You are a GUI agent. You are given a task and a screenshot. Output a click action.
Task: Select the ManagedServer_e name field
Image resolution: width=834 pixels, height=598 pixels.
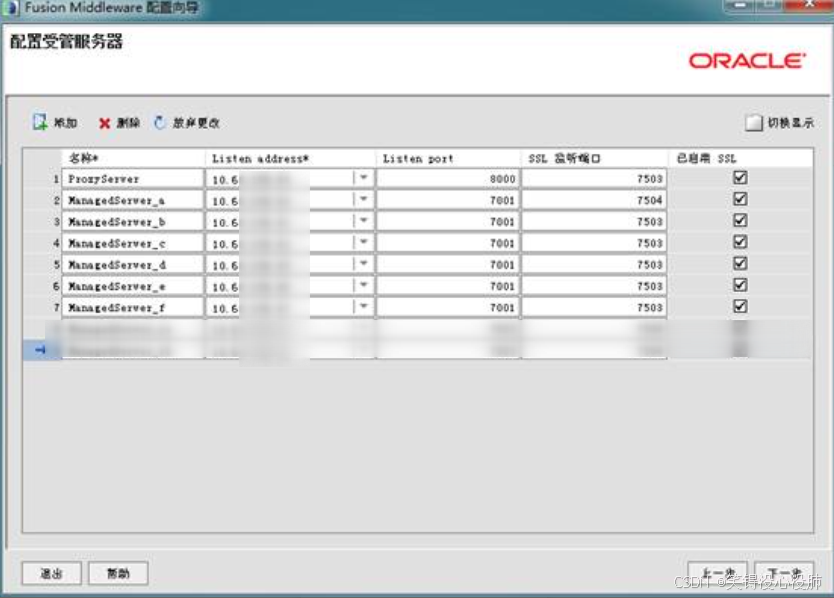click(133, 286)
